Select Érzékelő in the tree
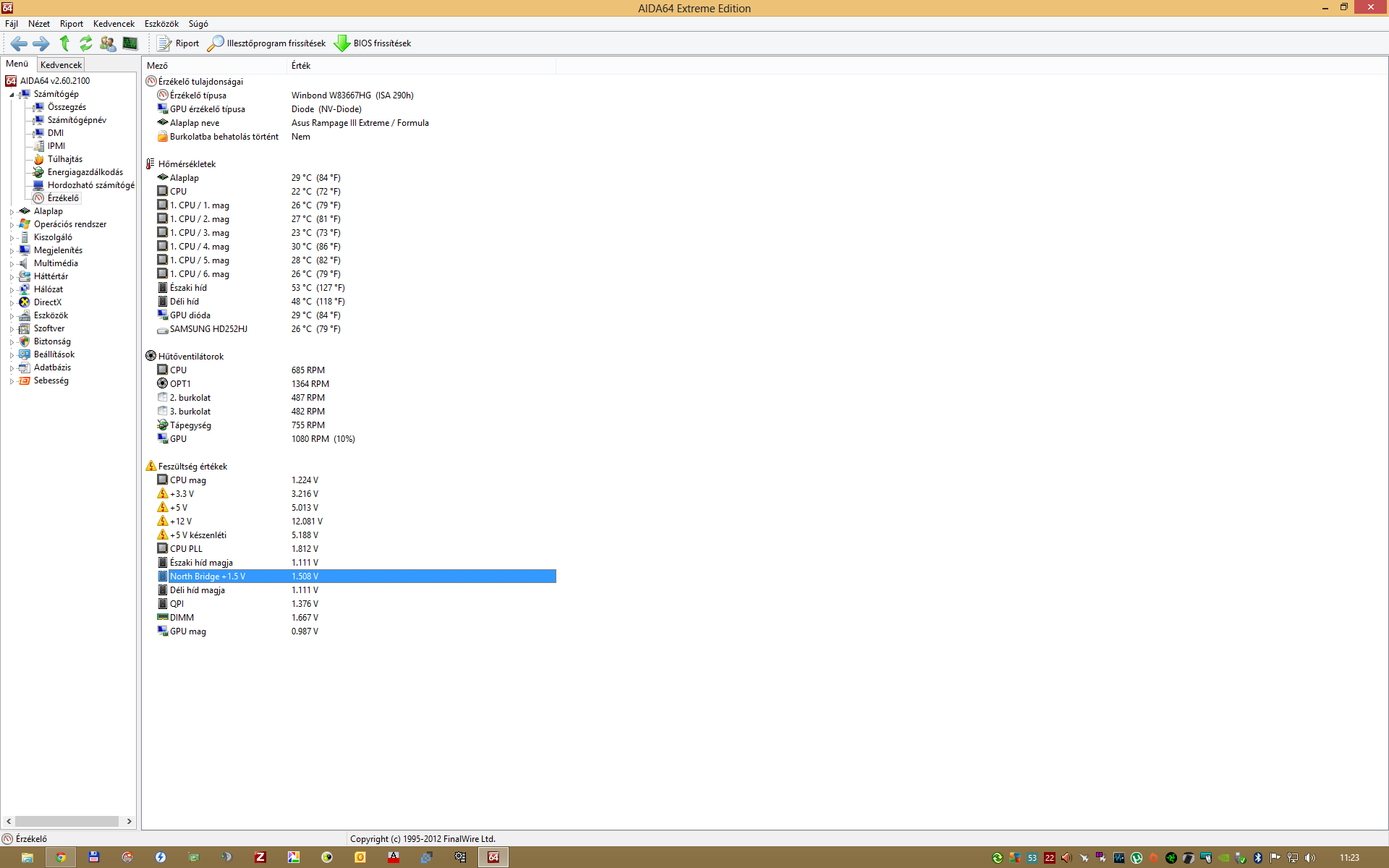This screenshot has height=868, width=1389. [x=64, y=198]
